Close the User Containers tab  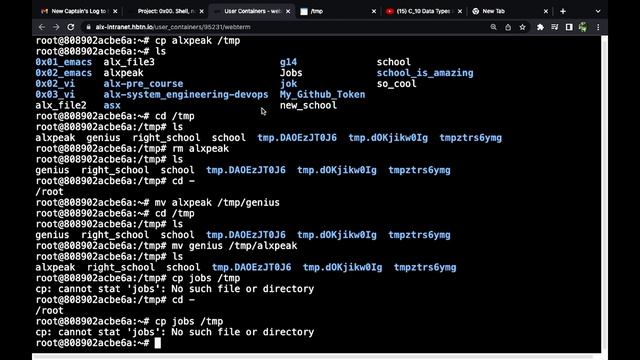pos(288,11)
